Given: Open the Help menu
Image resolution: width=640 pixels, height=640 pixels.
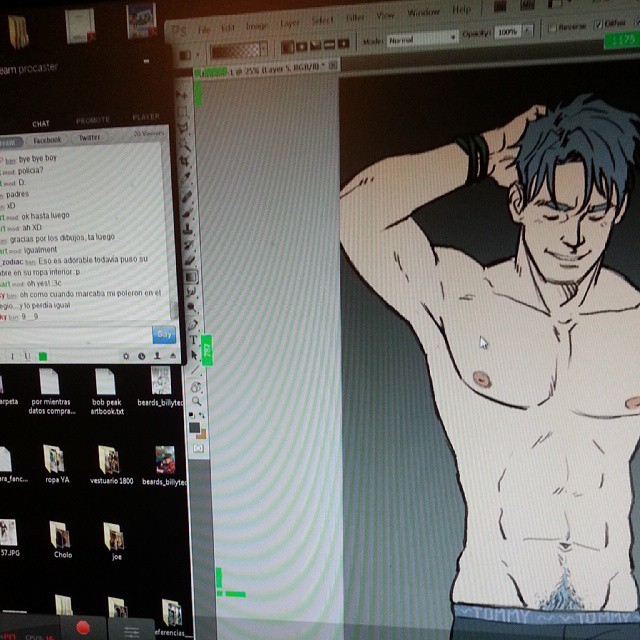Looking at the screenshot, I should point(461,9).
